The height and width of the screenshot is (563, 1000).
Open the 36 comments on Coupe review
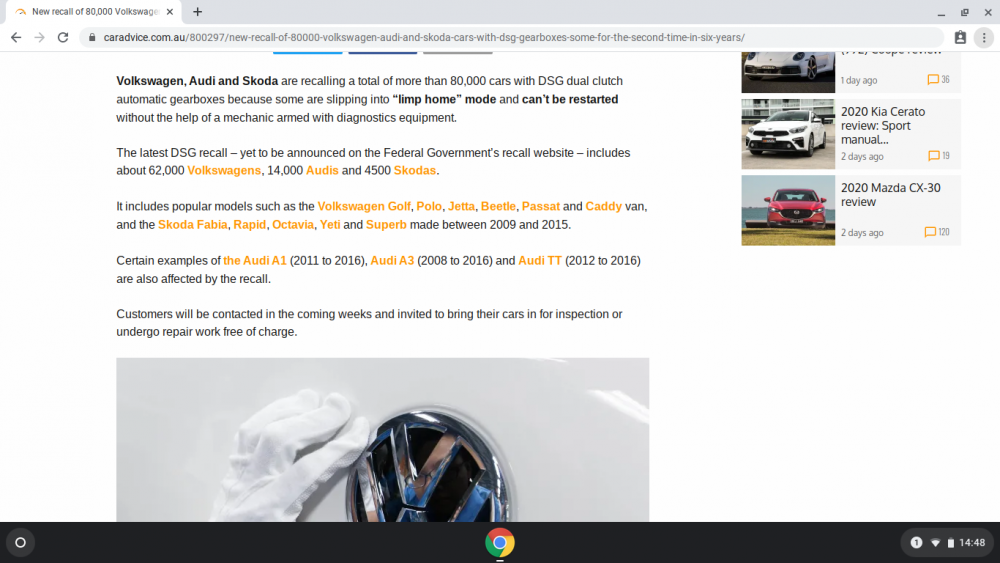938,80
